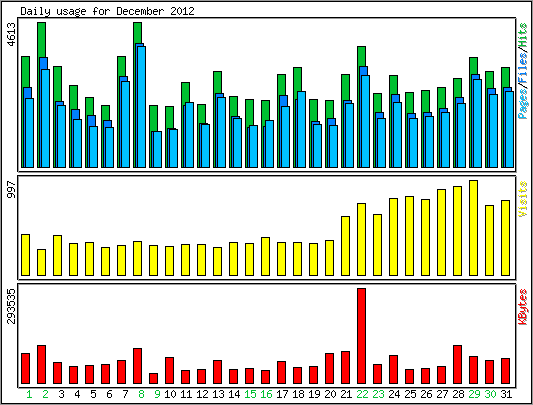Screen dimensions: 533x405
Task: Click the 4613 maximum hits value label
Action: [11, 34]
